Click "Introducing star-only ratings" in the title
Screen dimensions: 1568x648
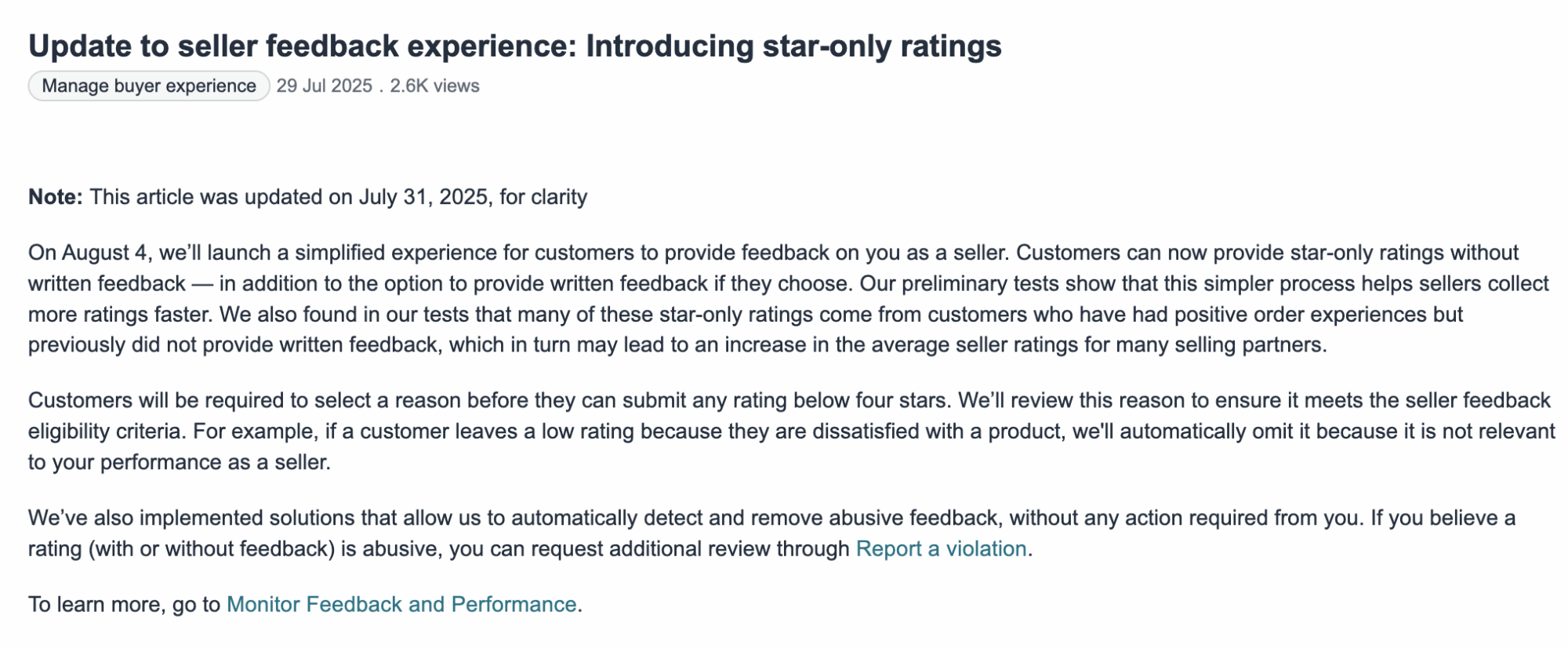tap(793, 46)
